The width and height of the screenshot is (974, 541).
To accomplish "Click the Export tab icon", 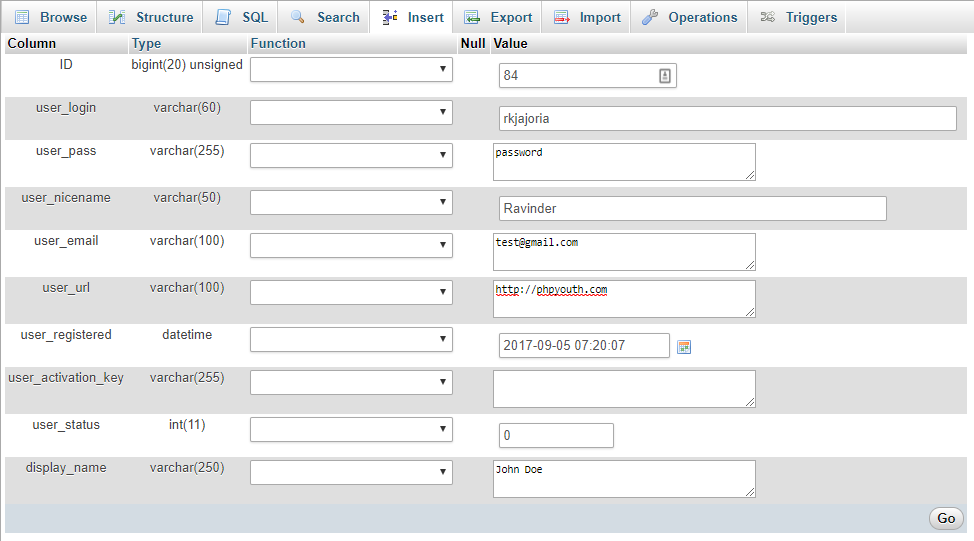I will (x=472, y=17).
